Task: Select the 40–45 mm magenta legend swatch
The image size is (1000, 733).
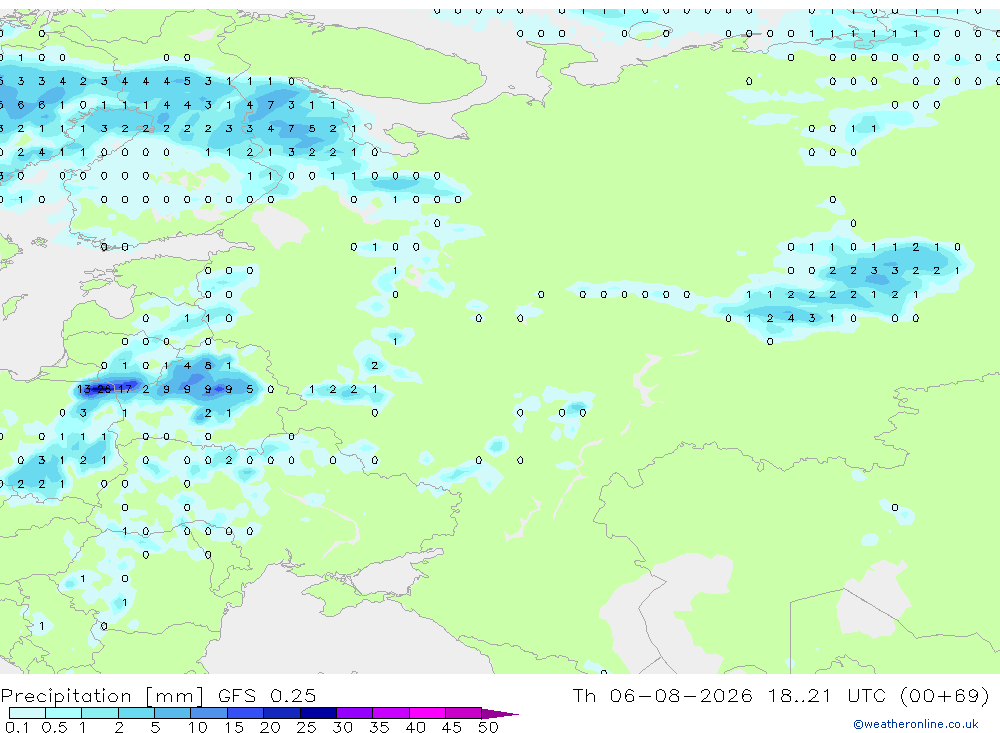Action: click(427, 713)
